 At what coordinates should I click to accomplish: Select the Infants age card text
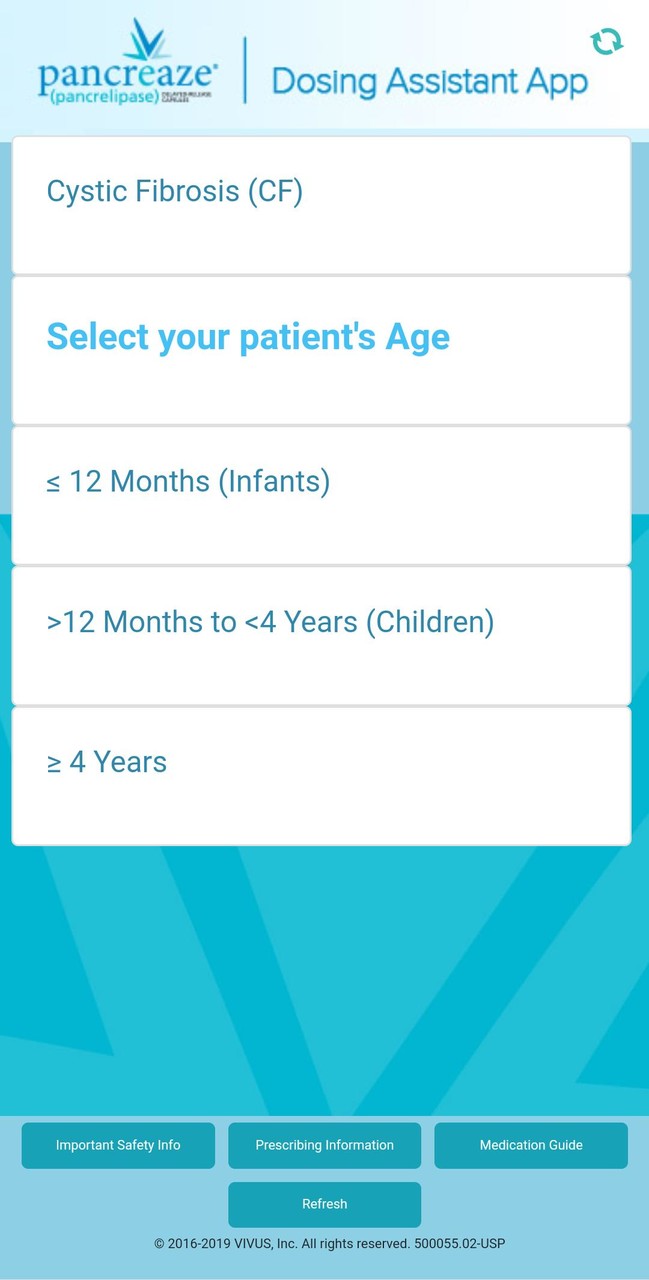pyautogui.click(x=189, y=481)
